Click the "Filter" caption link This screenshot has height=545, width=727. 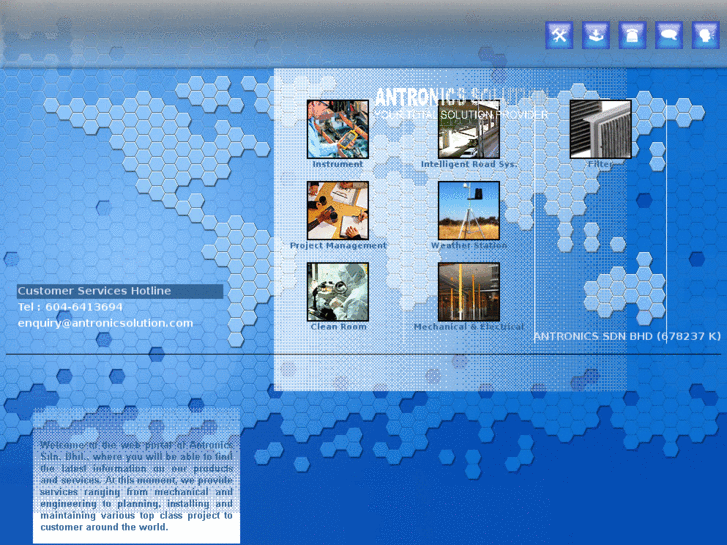click(x=600, y=164)
